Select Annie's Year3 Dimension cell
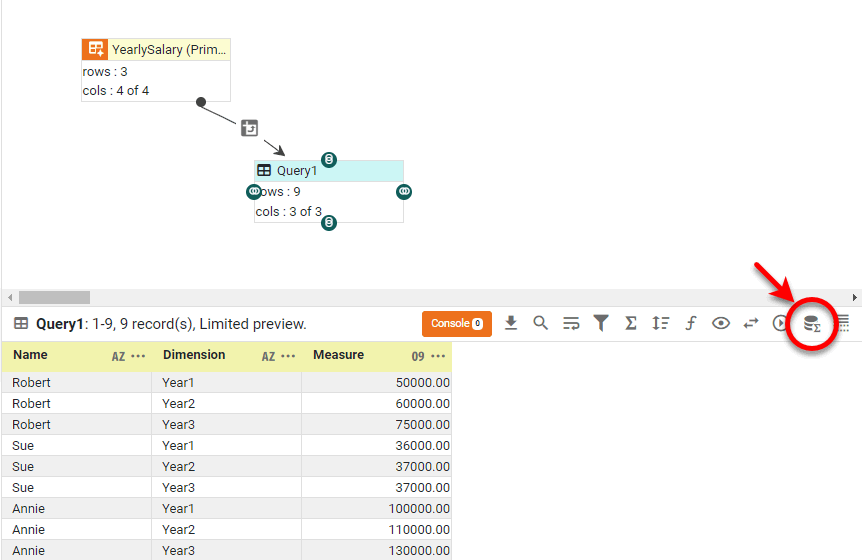Viewport: 862px width, 560px height. [x=226, y=550]
